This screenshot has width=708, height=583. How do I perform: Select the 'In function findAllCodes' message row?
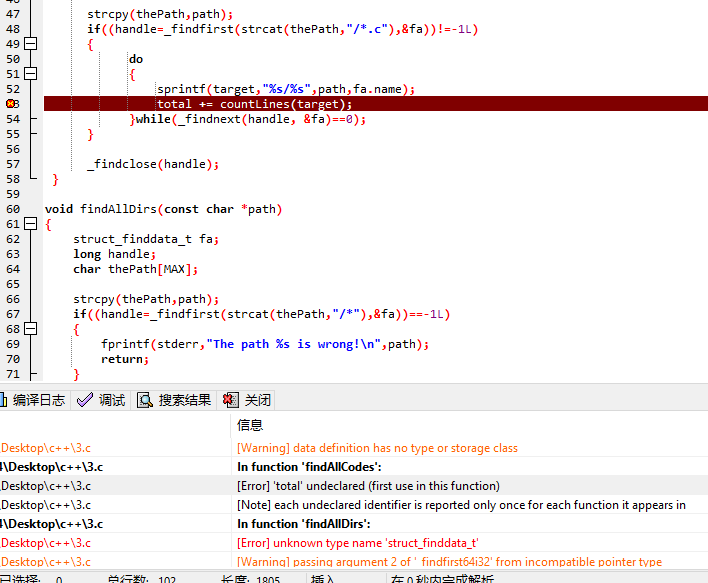[x=309, y=467]
